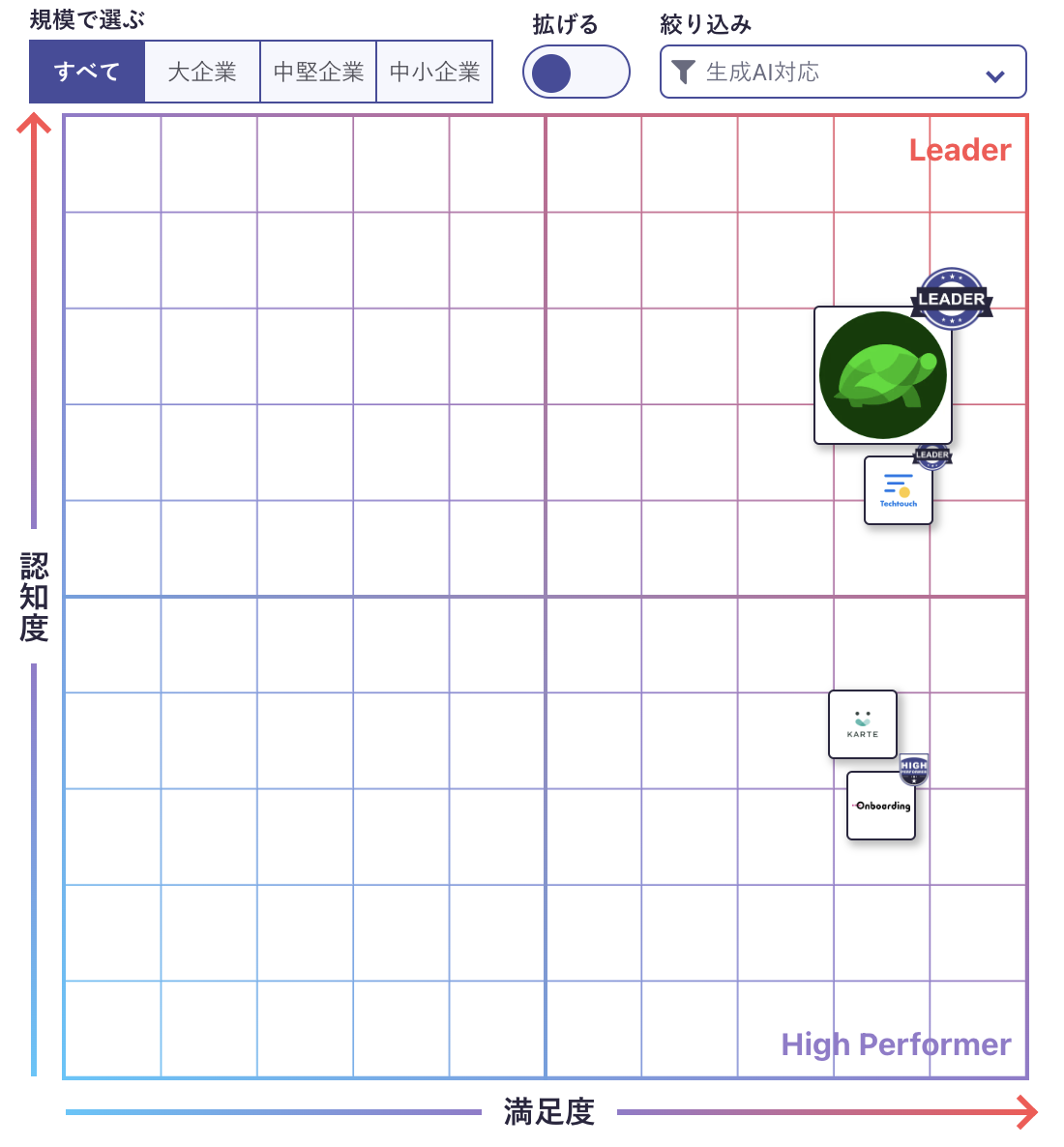Click the dropdown chevron arrow
1064x1147 pixels.
[x=994, y=76]
